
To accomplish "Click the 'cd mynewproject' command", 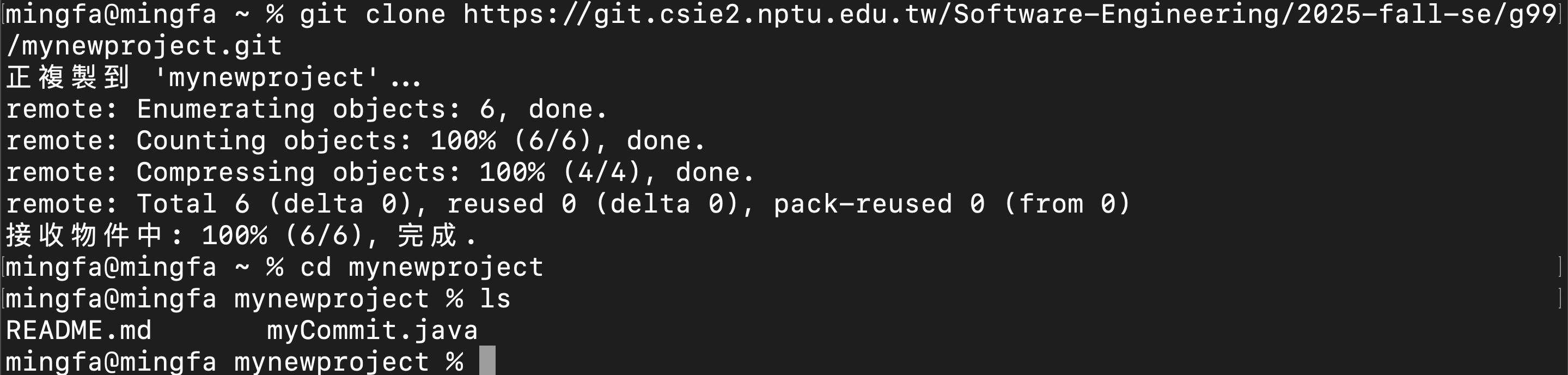I will click(x=421, y=267).
